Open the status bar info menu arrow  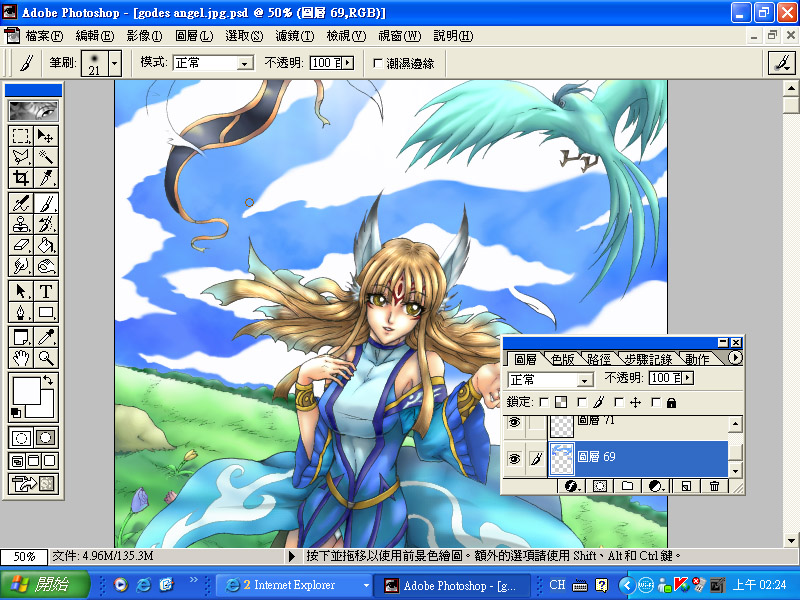click(292, 556)
